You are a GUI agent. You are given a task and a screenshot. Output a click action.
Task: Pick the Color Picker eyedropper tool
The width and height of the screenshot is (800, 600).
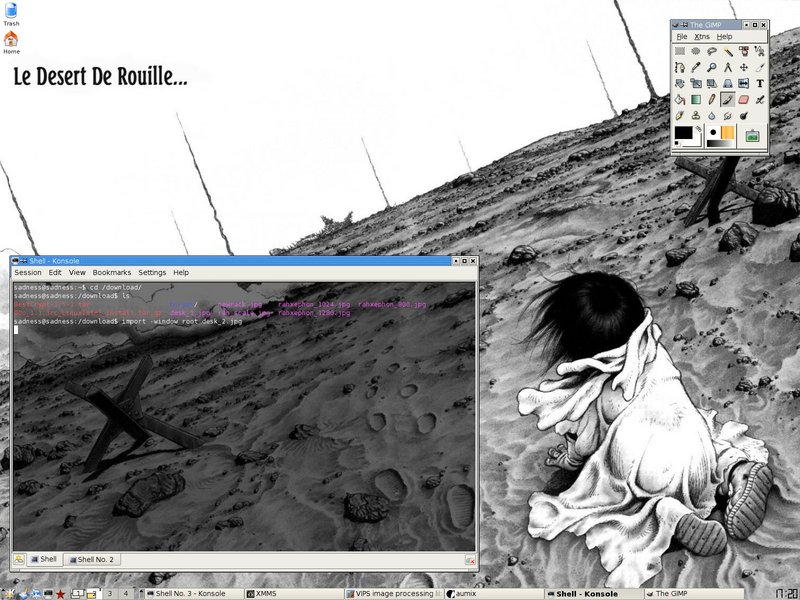[695, 67]
